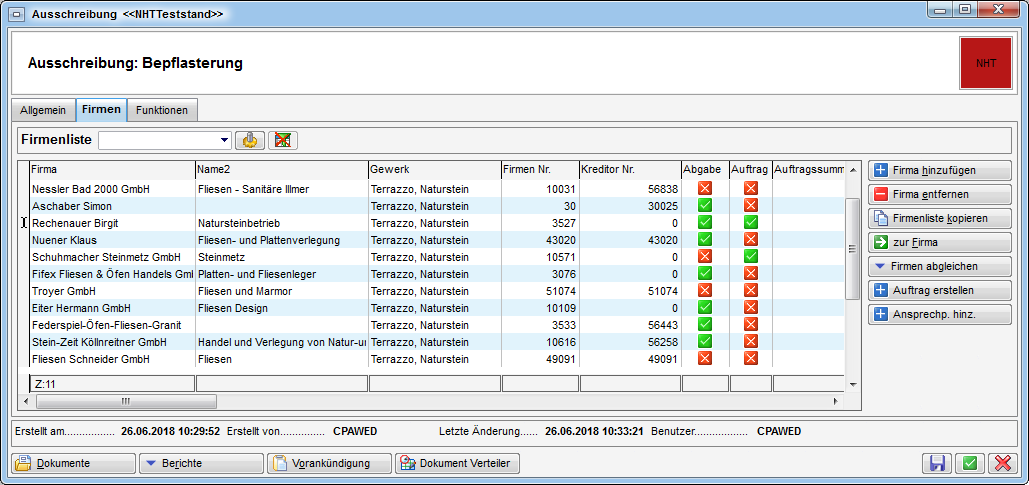Click the Auftrag column header
1029x485 pixels.
[751, 170]
